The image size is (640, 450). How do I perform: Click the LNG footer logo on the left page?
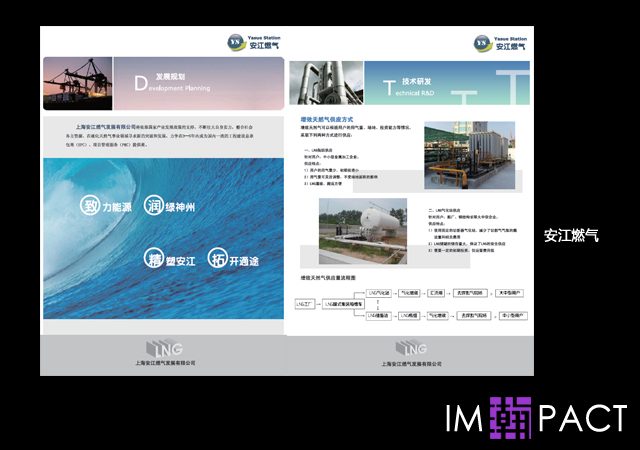pos(165,348)
